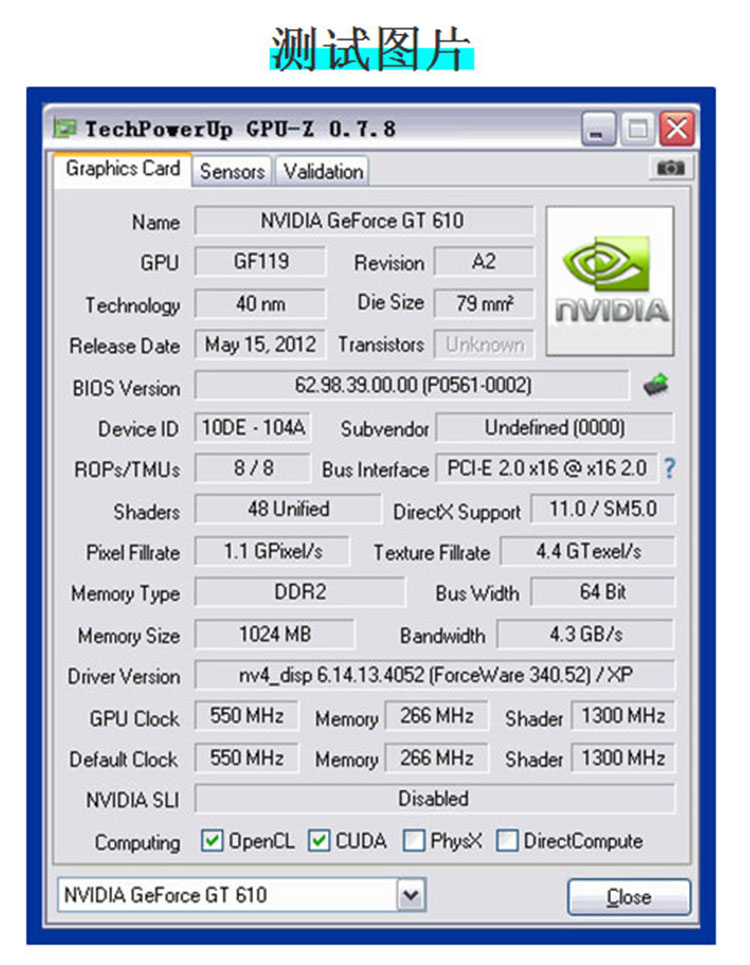
Task: Uncheck the OpenCL checkbox
Action: click(212, 841)
